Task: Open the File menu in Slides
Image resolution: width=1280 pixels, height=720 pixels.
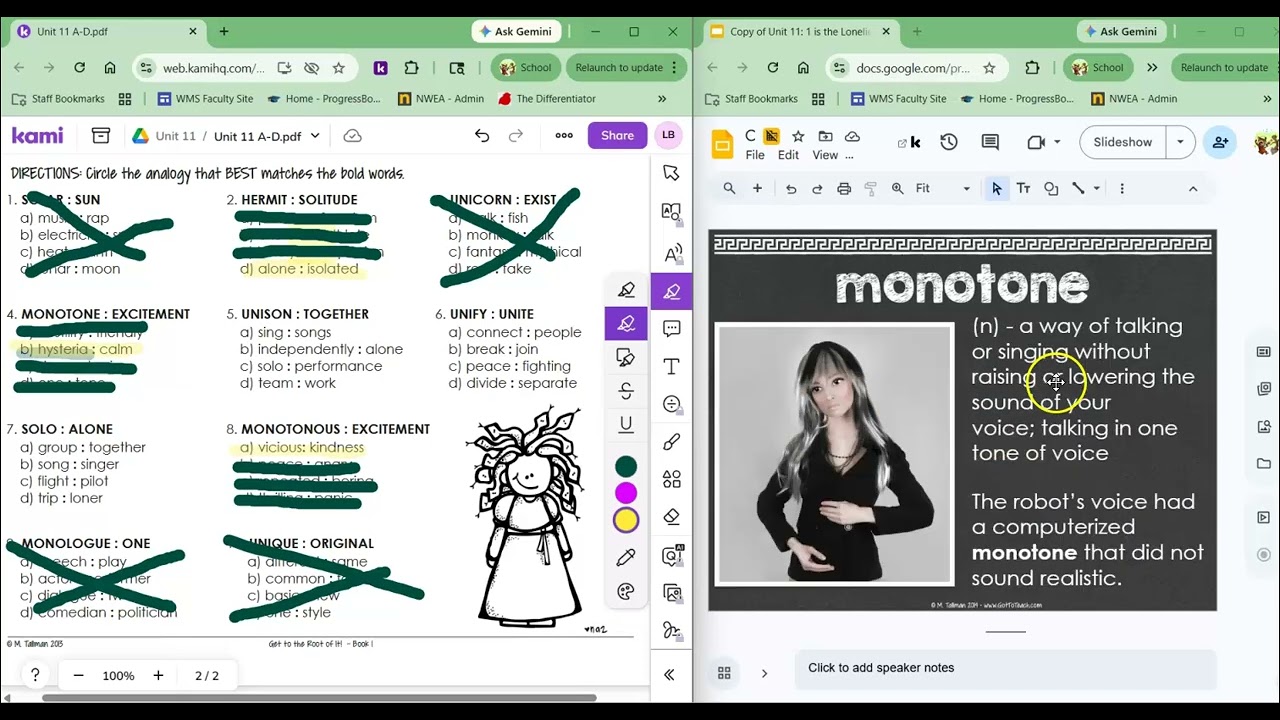Action: coord(755,155)
